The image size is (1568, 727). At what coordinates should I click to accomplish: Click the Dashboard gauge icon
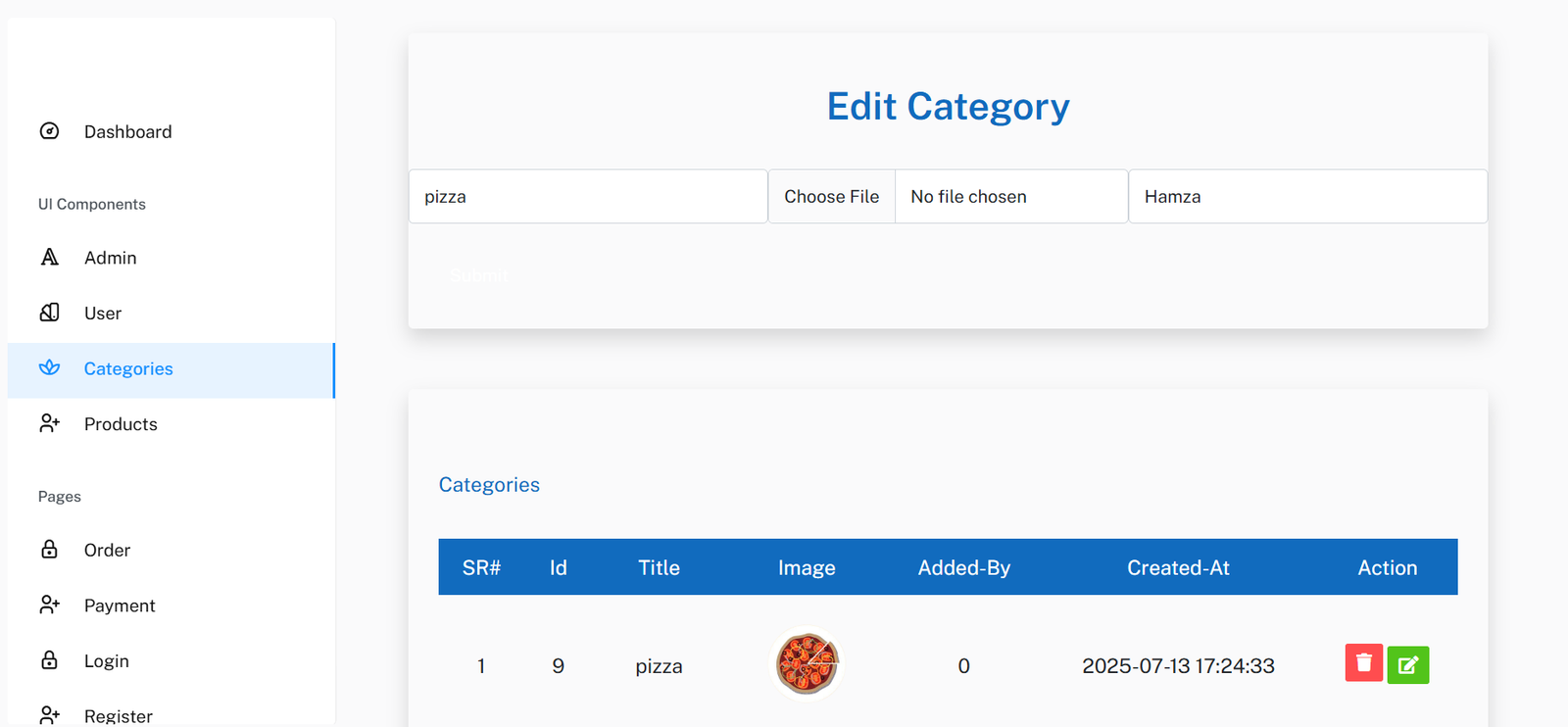pos(49,131)
